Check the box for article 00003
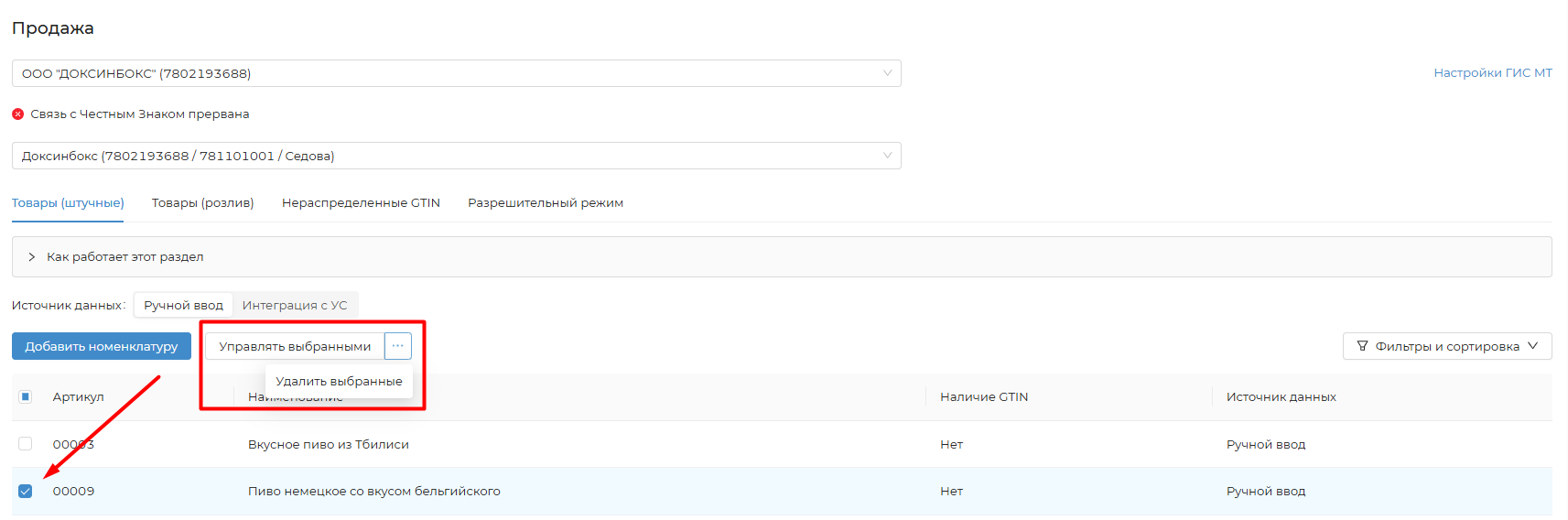1568x520 pixels. (26, 444)
